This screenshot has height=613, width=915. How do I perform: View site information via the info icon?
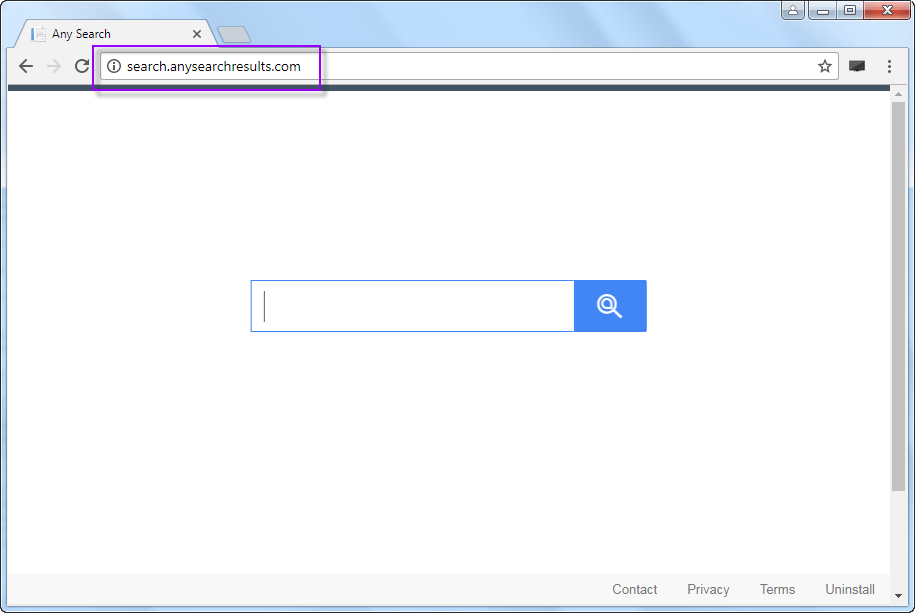pyautogui.click(x=114, y=66)
